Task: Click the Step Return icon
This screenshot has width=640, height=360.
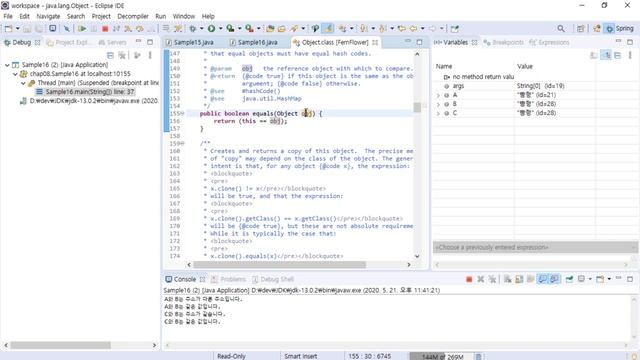Action: pyautogui.click(x=151, y=29)
